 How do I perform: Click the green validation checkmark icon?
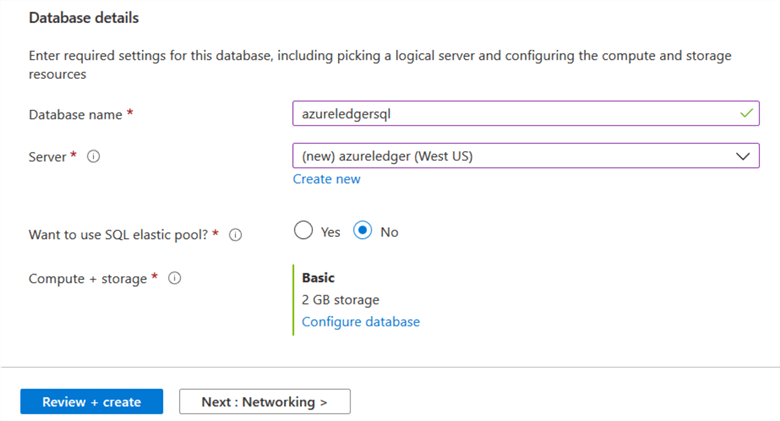745,114
